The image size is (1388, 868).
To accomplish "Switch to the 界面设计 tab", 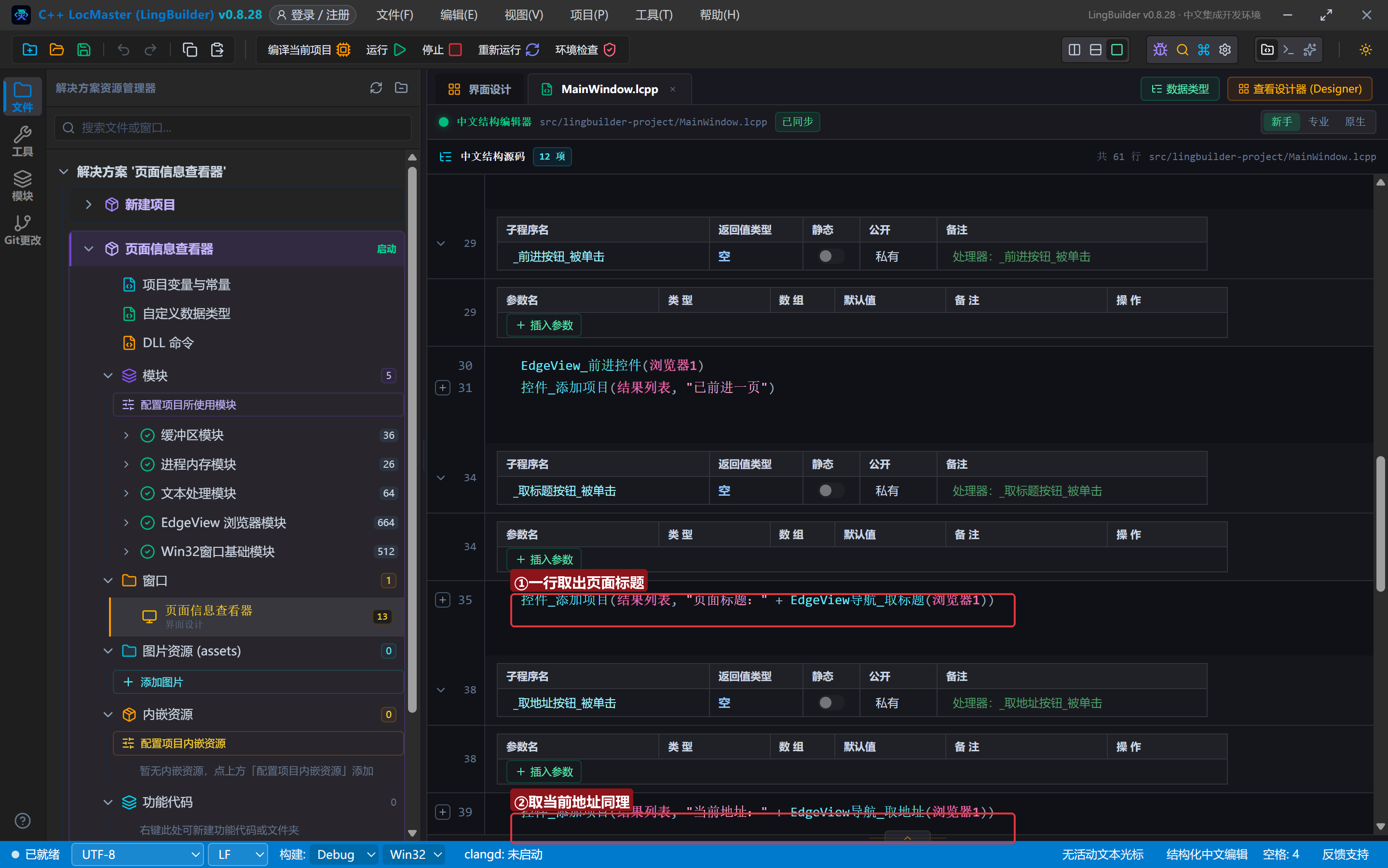I will tap(479, 89).
